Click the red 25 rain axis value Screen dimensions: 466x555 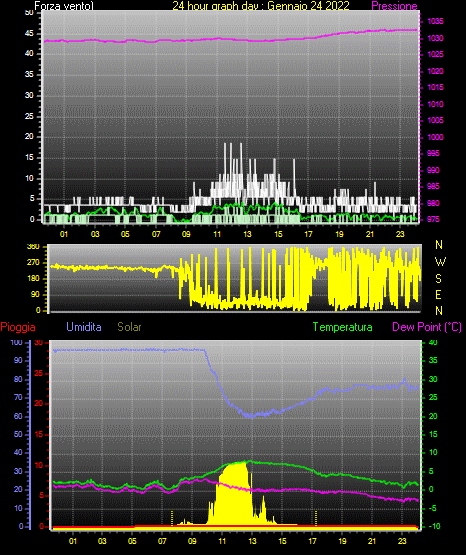pyautogui.click(x=39, y=373)
